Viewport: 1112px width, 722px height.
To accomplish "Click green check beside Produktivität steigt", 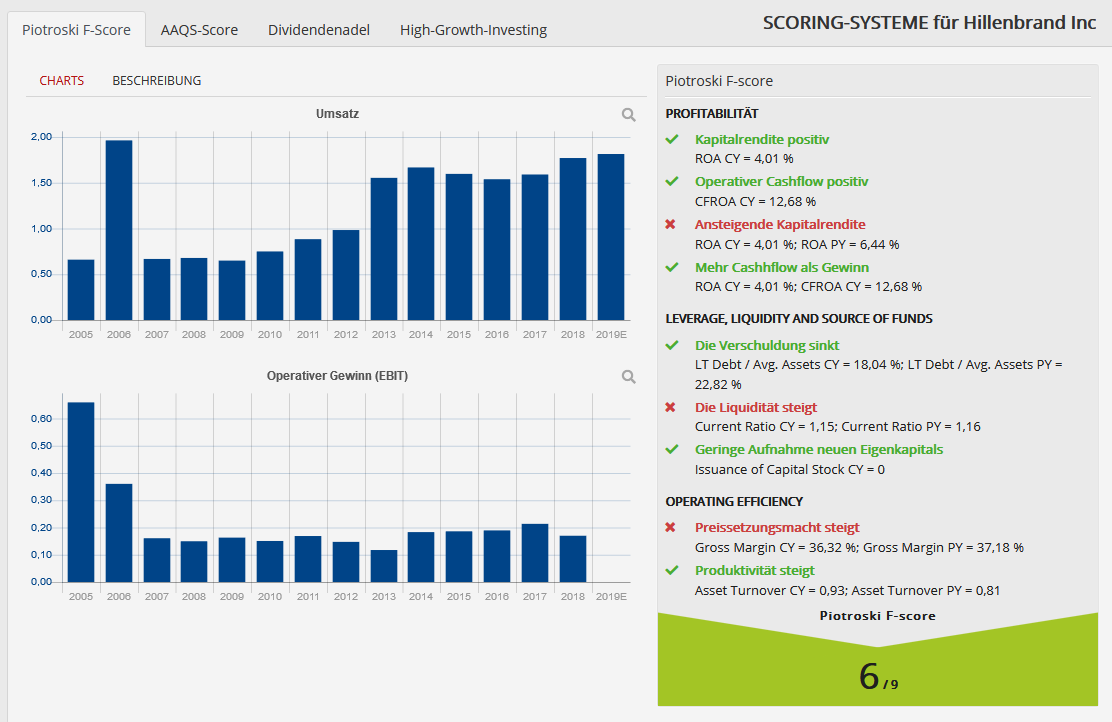I will pyautogui.click(x=672, y=570).
